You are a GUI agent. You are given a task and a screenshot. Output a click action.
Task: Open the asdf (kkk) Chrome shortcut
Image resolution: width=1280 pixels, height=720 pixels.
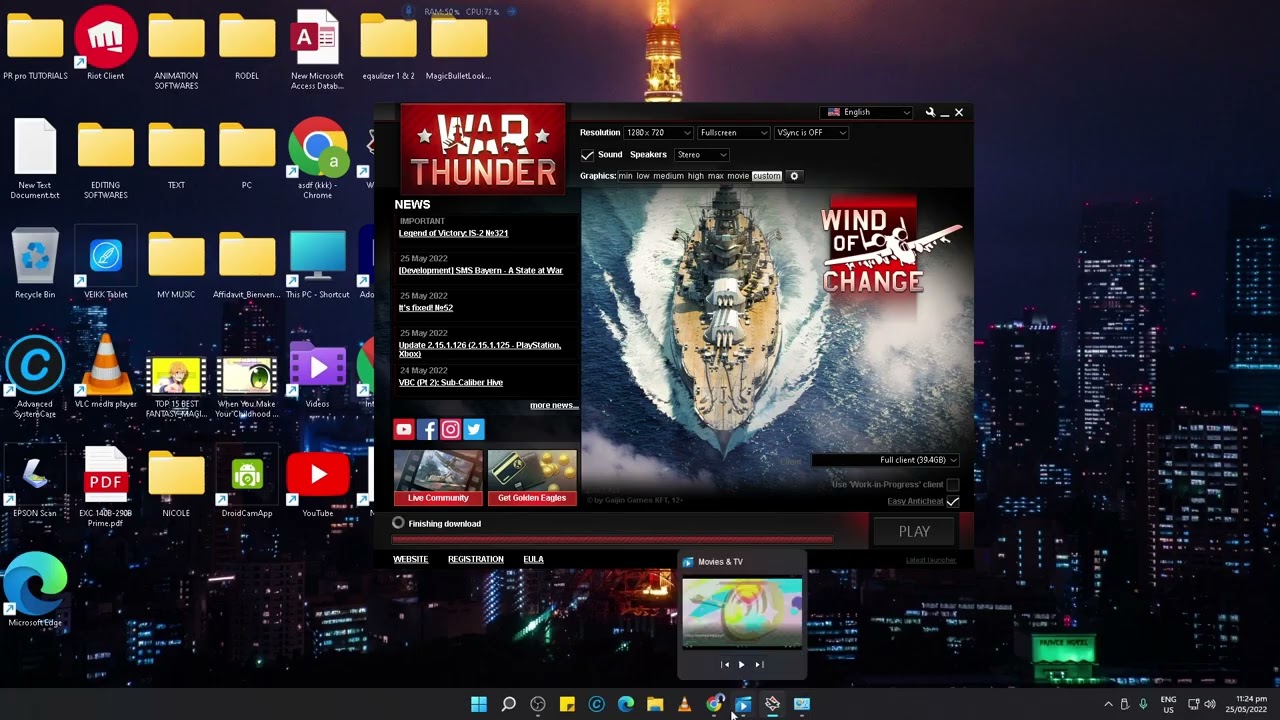coord(317,158)
